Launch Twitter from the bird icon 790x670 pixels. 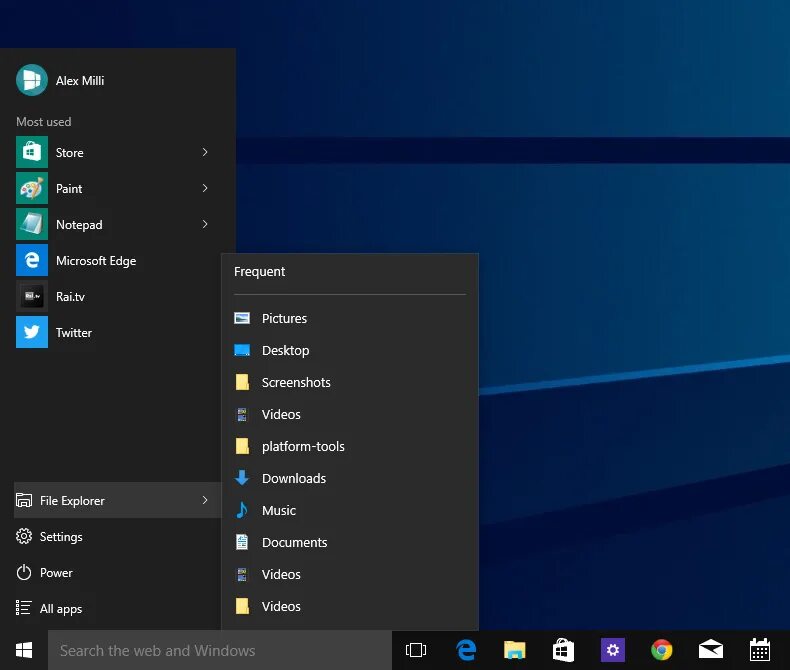click(x=32, y=332)
